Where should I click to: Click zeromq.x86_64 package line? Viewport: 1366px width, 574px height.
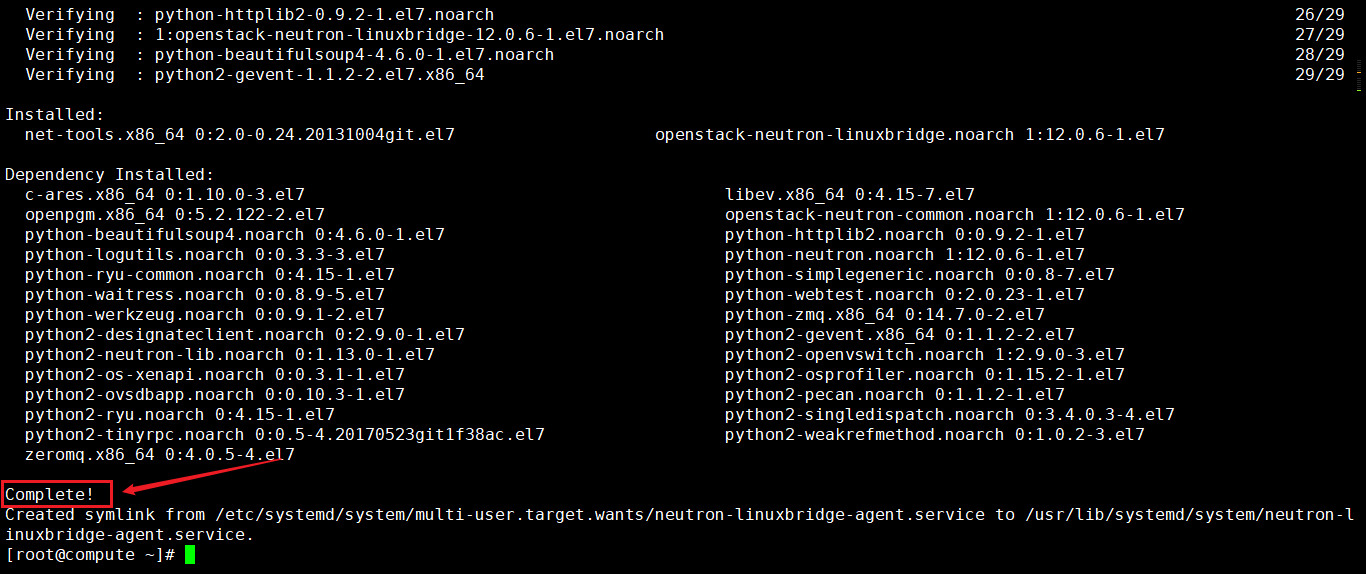160,454
